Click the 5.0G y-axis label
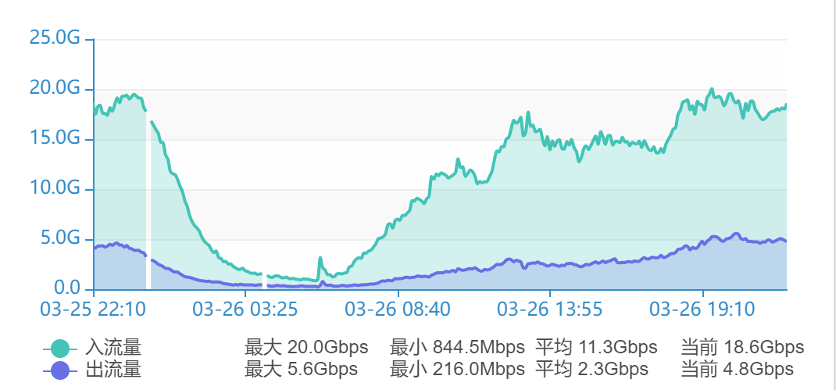Image resolution: width=837 pixels, height=391 pixels. (x=59, y=239)
